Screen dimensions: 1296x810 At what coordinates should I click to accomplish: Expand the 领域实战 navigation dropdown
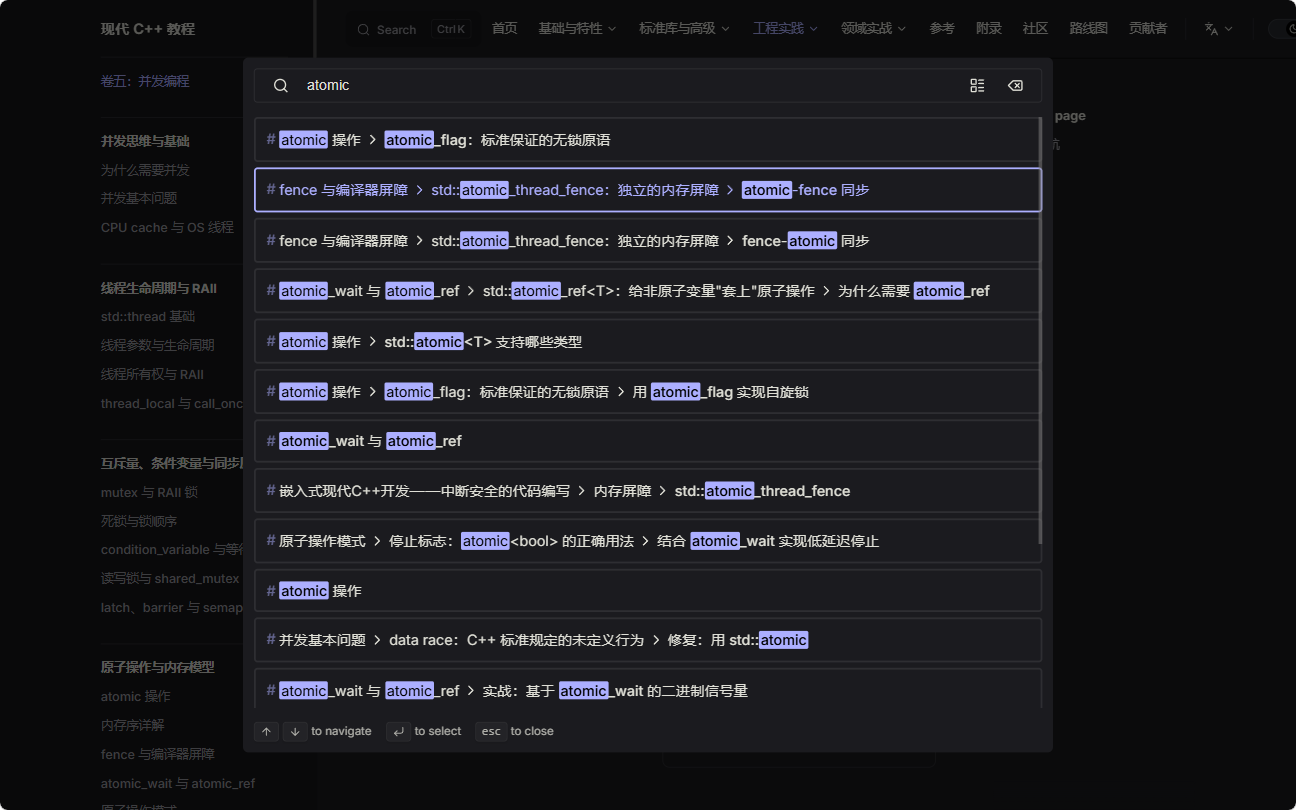coord(873,29)
